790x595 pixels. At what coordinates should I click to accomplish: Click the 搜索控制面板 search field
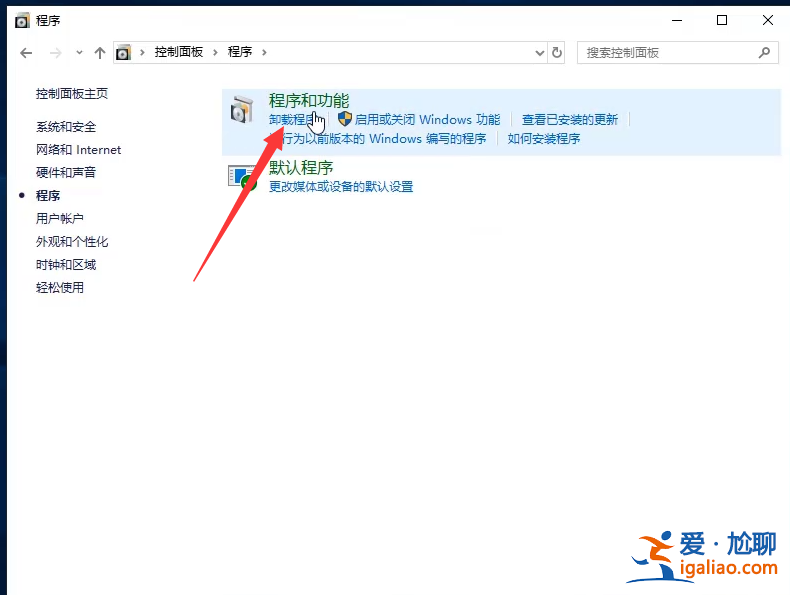[x=677, y=52]
